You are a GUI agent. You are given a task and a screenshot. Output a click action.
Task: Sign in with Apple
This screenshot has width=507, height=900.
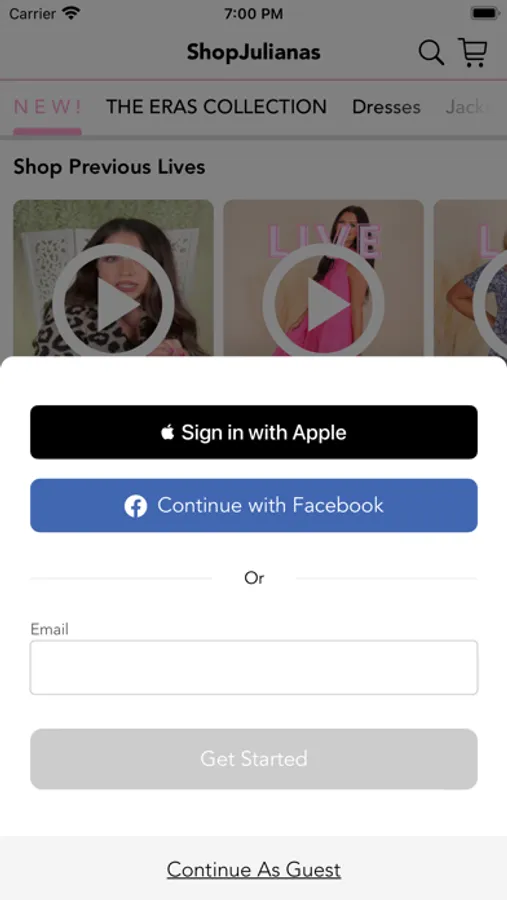pyautogui.click(x=254, y=432)
